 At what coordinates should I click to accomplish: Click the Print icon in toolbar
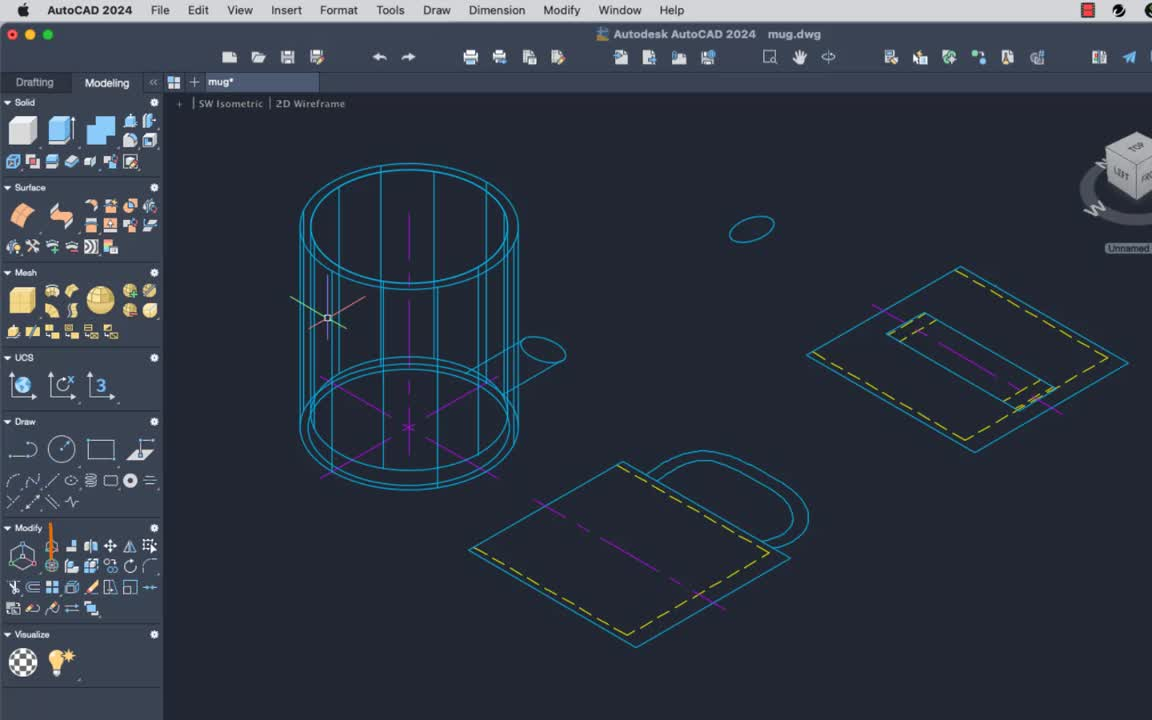click(471, 57)
